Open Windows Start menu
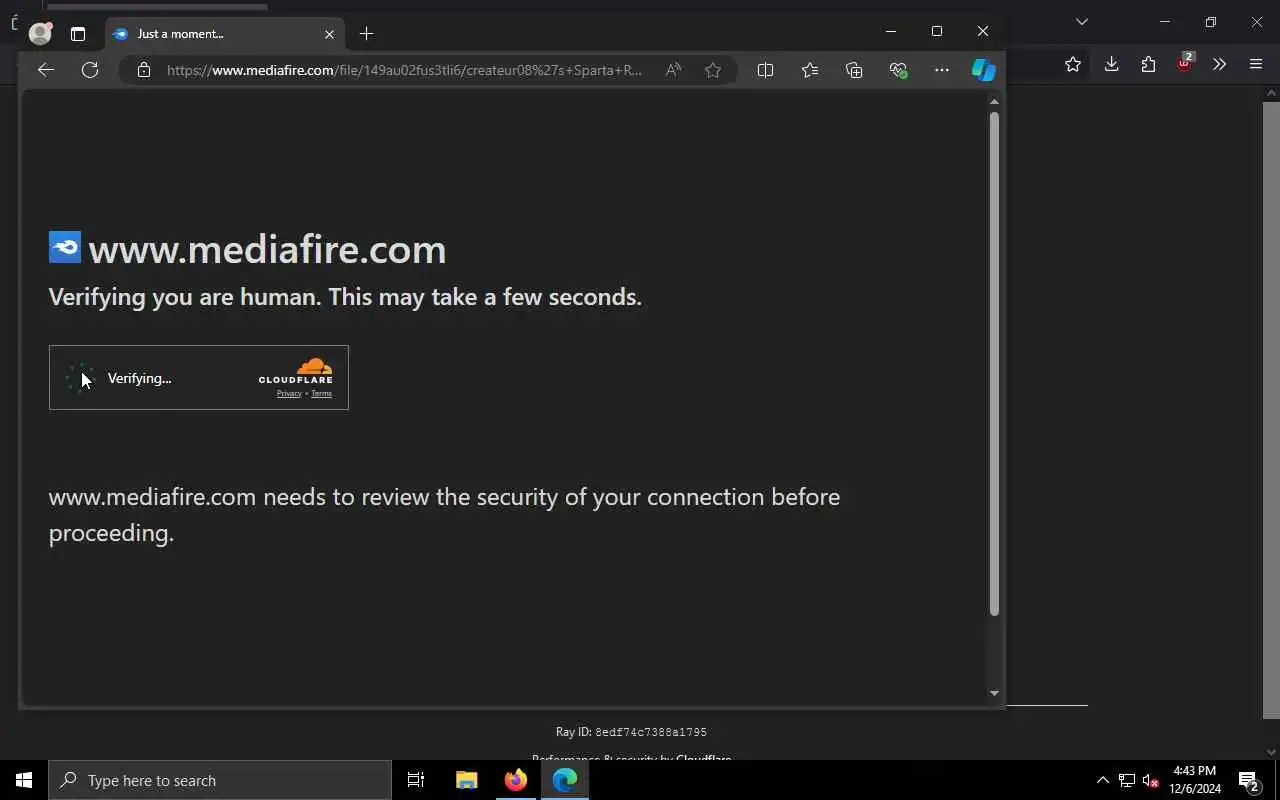Viewport: 1280px width, 800px height. point(24,780)
